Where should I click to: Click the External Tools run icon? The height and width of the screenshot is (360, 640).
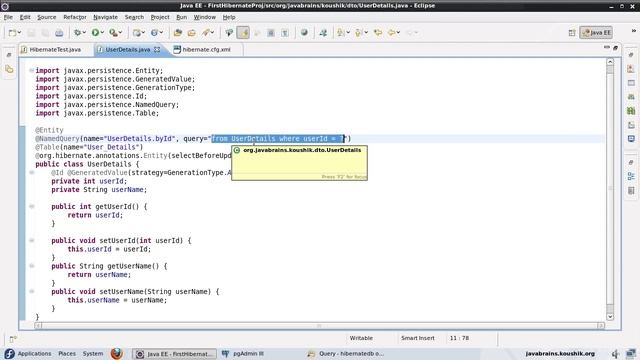coord(113,33)
